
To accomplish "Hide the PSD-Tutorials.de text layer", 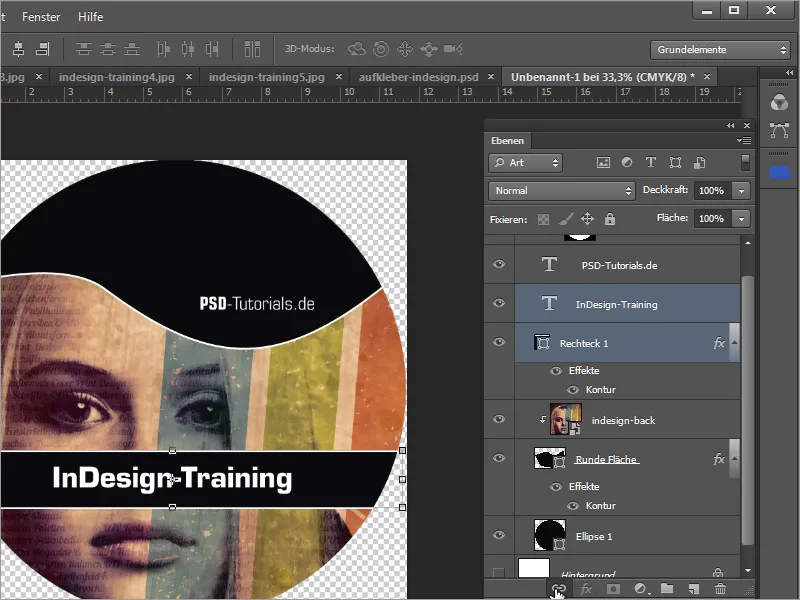I will pos(499,266).
